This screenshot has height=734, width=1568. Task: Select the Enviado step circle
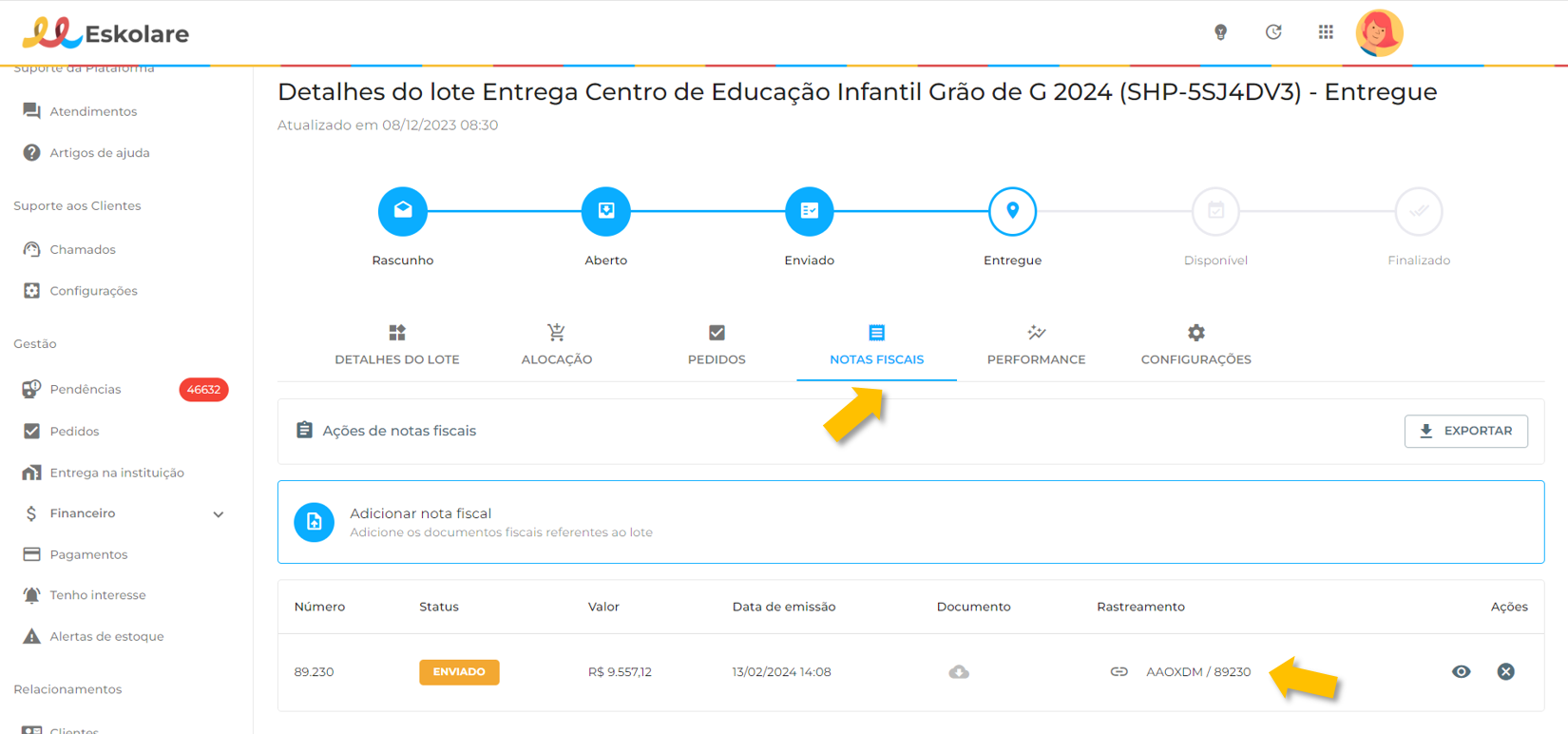(810, 211)
